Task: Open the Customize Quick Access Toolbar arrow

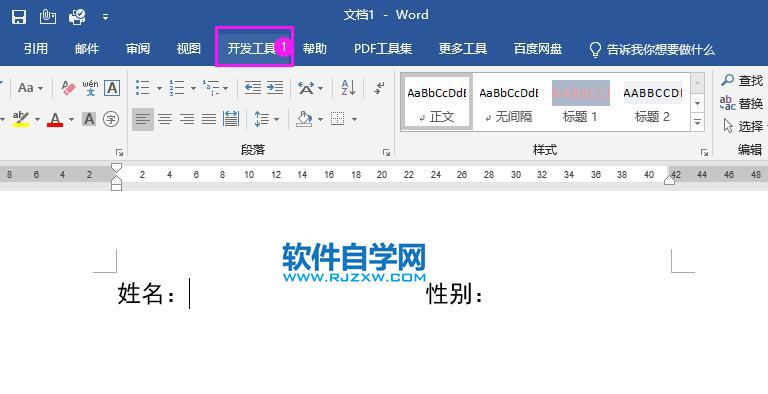Action: pyautogui.click(x=105, y=18)
